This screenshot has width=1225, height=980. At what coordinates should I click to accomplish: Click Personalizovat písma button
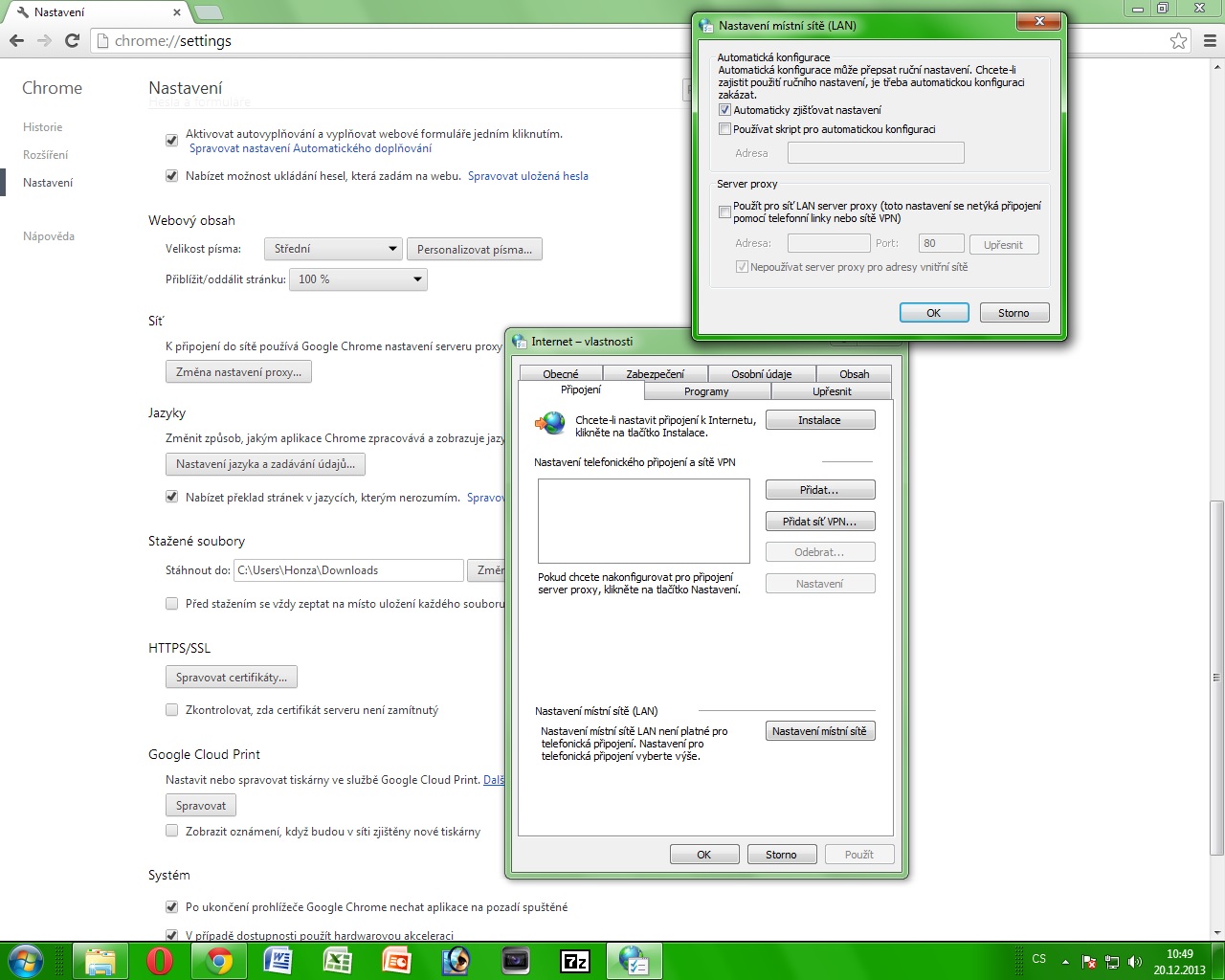click(x=475, y=249)
